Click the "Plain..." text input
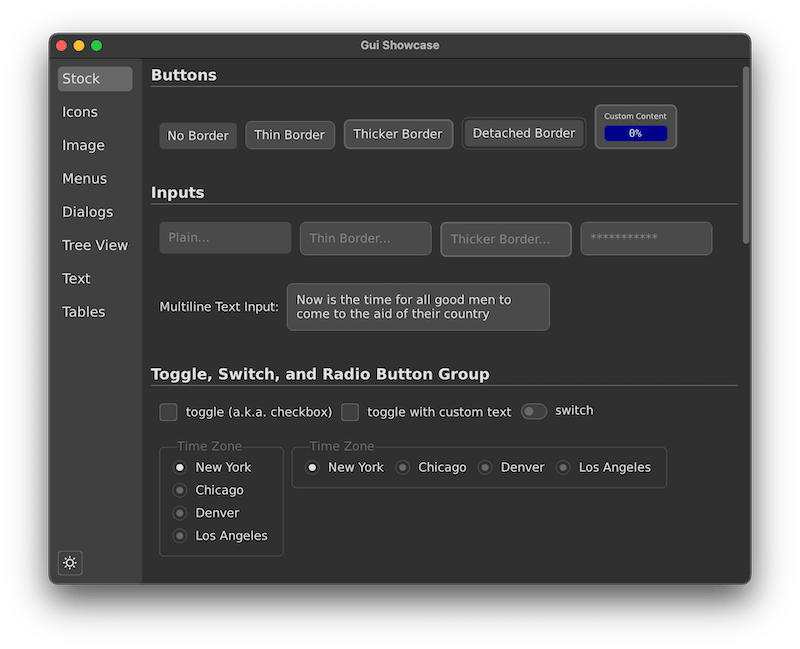The image size is (800, 649). pyautogui.click(x=224, y=239)
